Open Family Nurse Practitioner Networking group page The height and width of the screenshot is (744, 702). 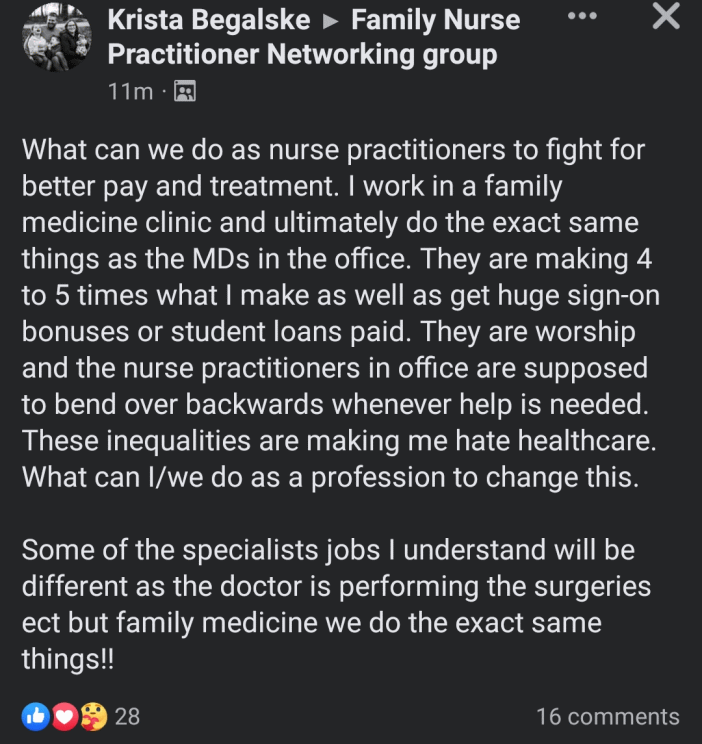click(314, 37)
